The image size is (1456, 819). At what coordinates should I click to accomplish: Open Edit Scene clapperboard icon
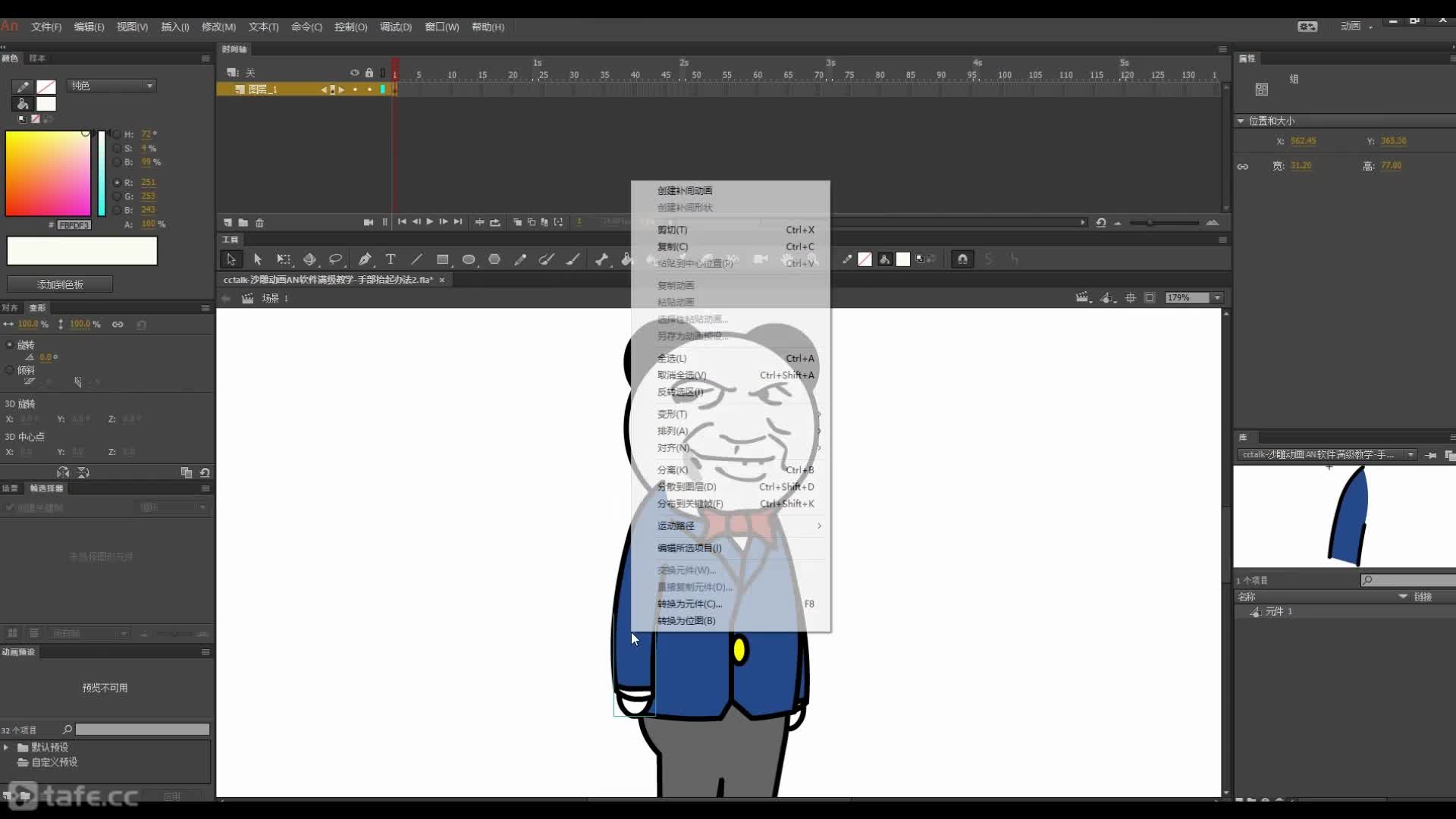click(x=1084, y=298)
